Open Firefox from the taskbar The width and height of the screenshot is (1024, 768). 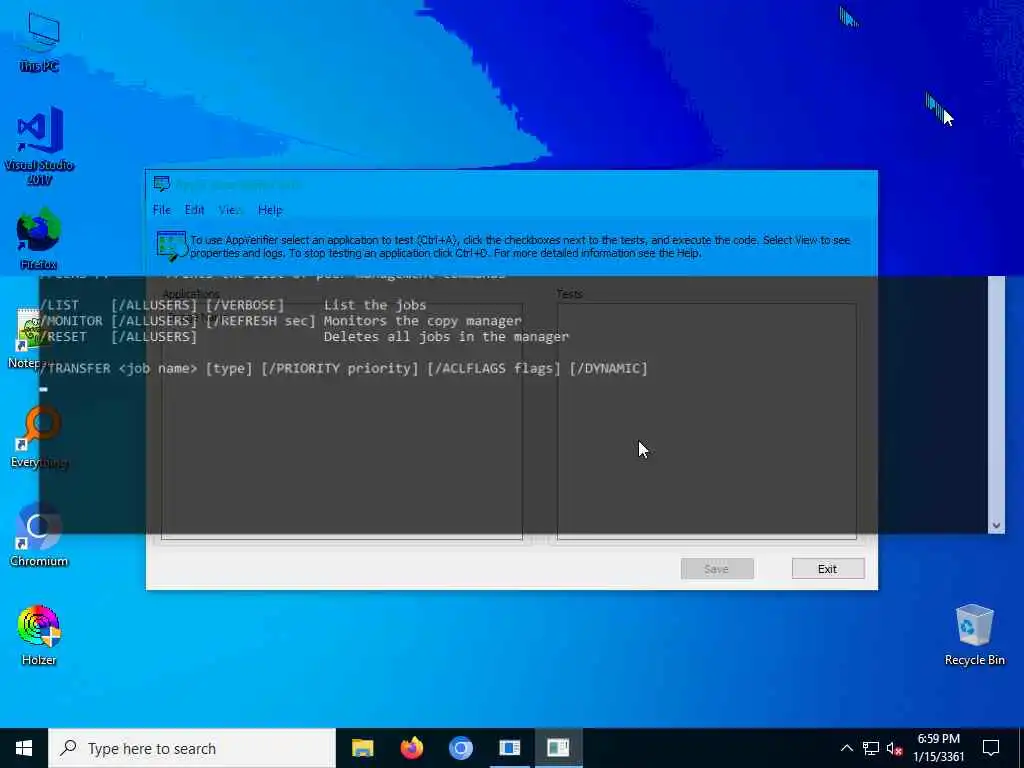point(411,748)
